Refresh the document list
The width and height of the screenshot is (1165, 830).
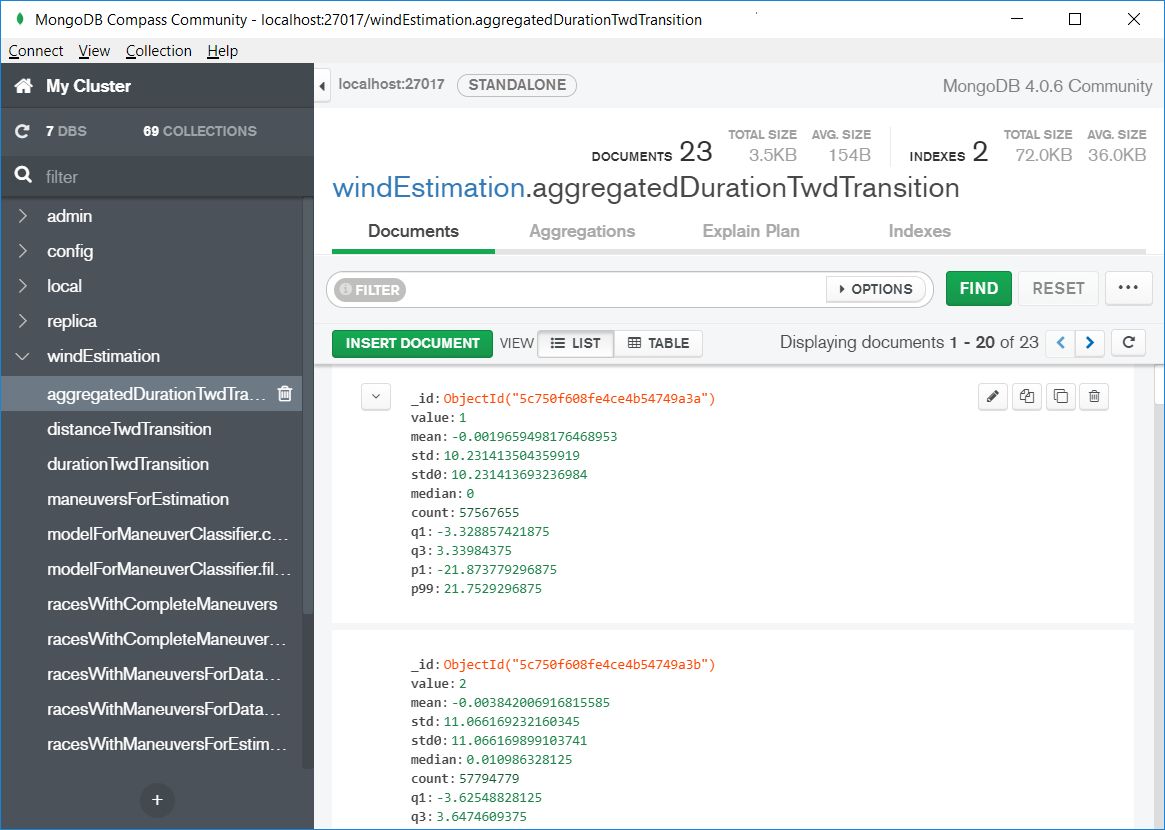1129,343
